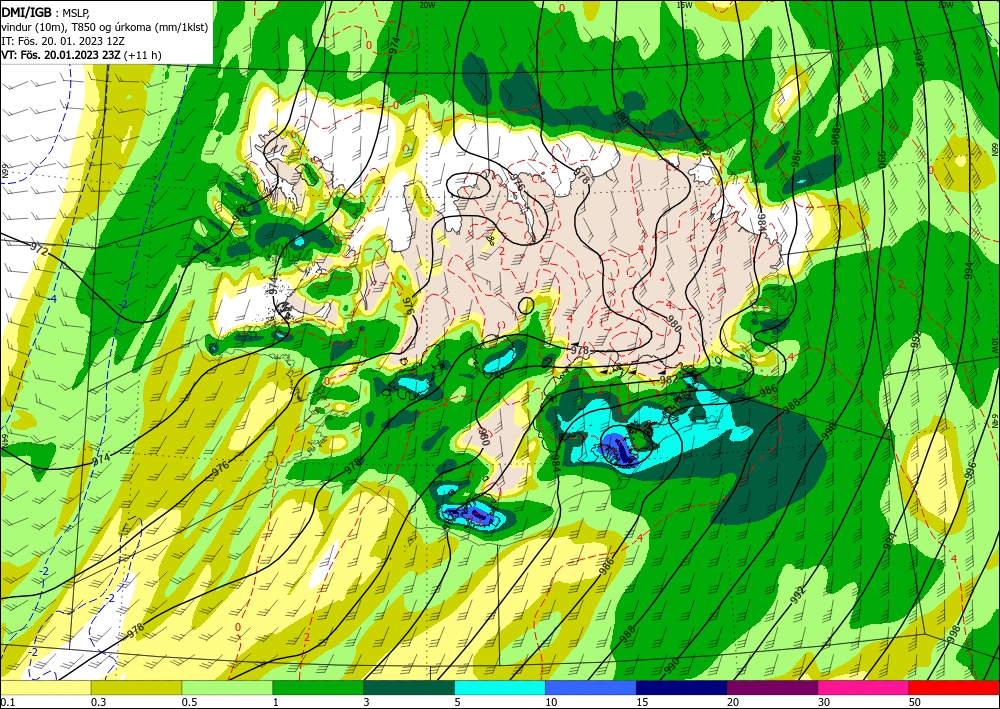
Task: Click the '5' legend value
Action: coord(458,702)
